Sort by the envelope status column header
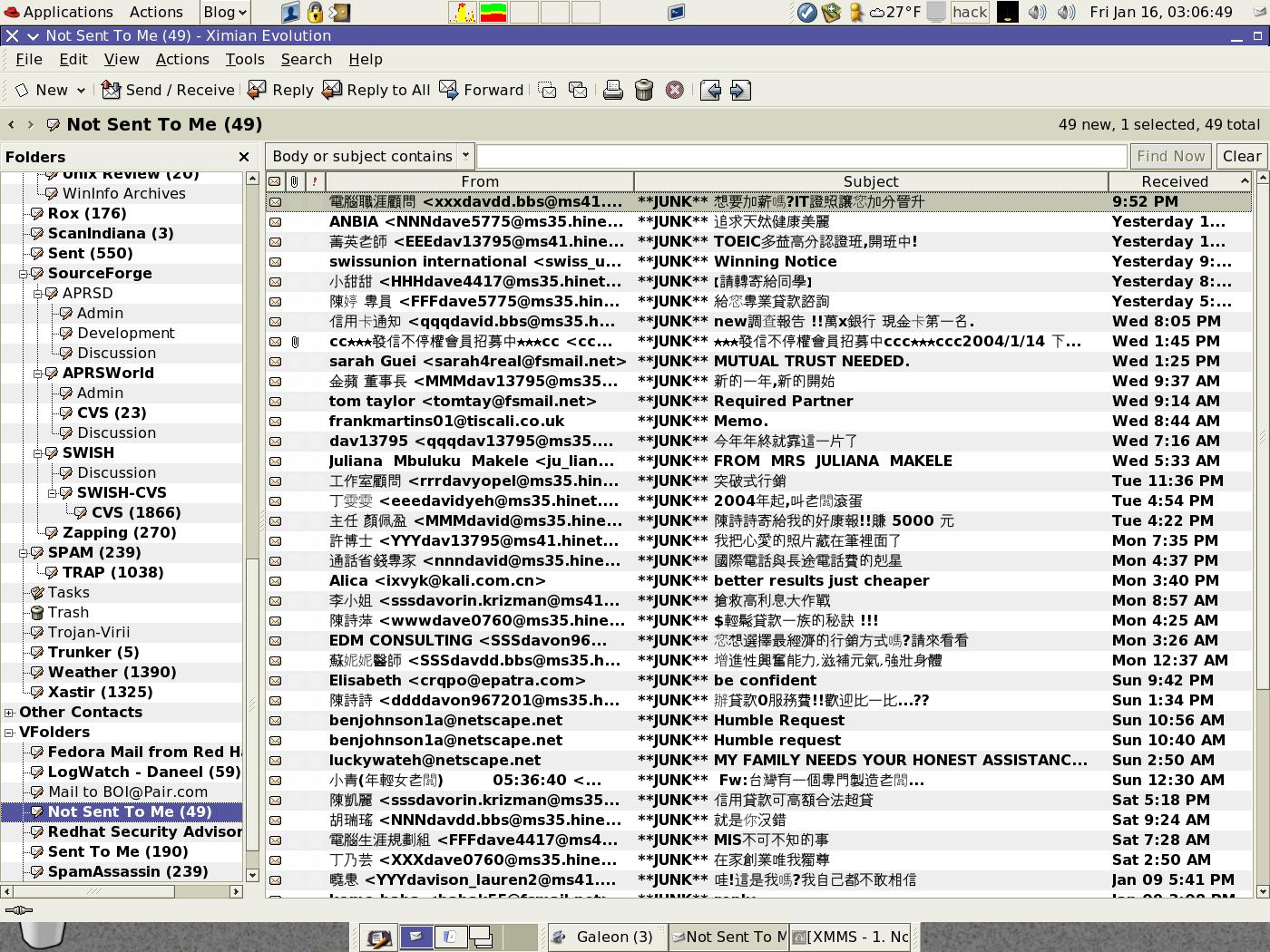Screen dimensions: 1270x952 click(275, 181)
